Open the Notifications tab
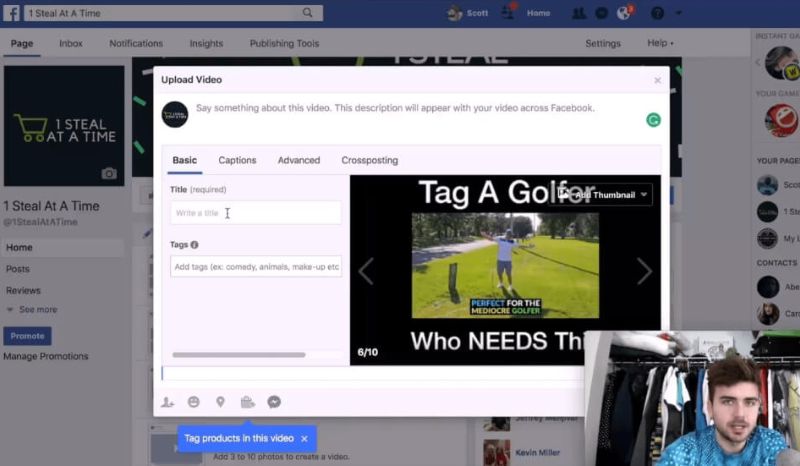Screen dimensions: 800x466 tap(136, 43)
